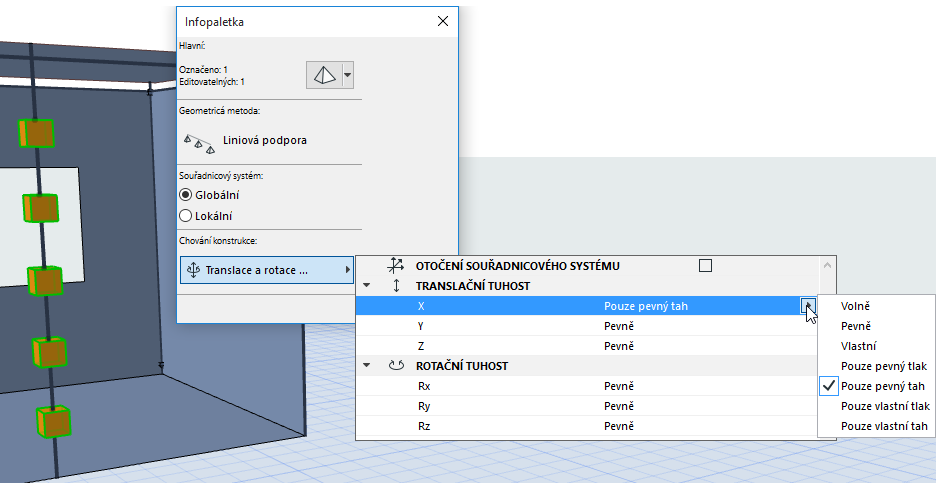This screenshot has width=936, height=483.
Task: Collapse the Translační tuhost section
Action: click(367, 286)
